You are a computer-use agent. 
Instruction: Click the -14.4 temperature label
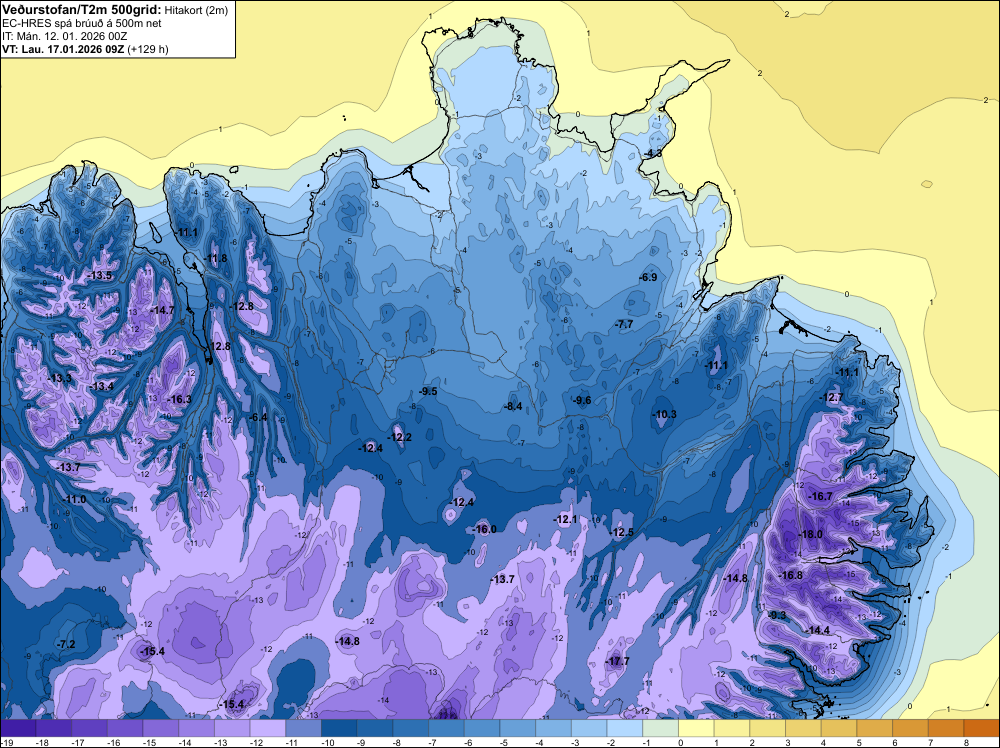pos(818,630)
